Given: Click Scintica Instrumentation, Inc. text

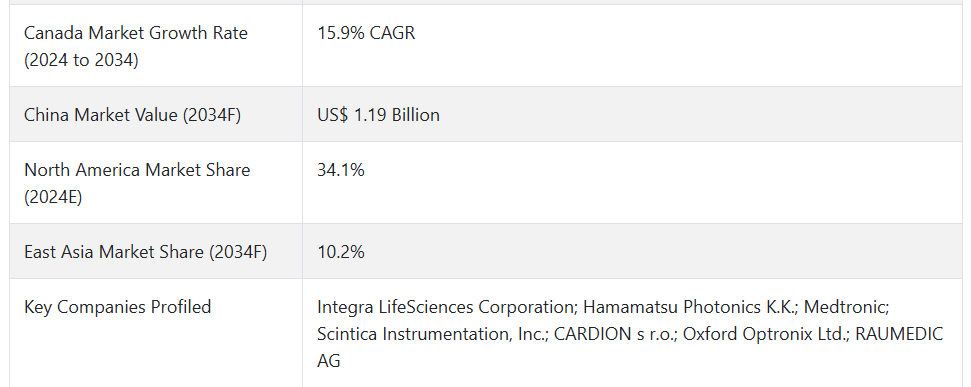Looking at the screenshot, I should tap(432, 334).
